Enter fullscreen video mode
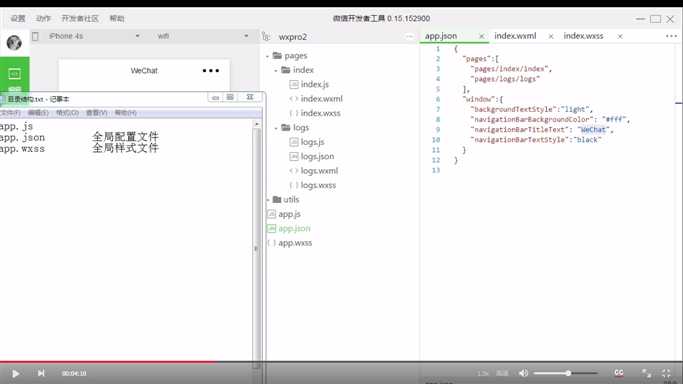This screenshot has width=683, height=384. point(666,373)
